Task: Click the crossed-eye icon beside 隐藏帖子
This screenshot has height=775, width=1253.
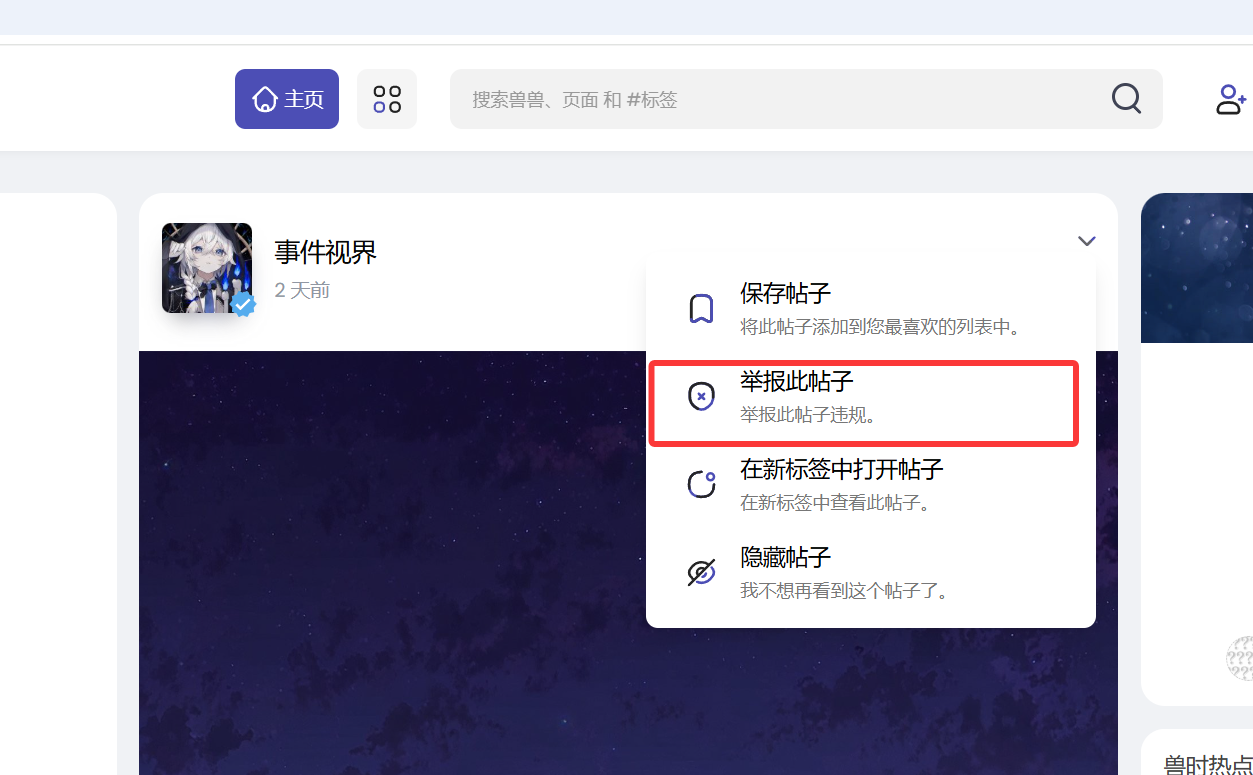Action: [701, 573]
